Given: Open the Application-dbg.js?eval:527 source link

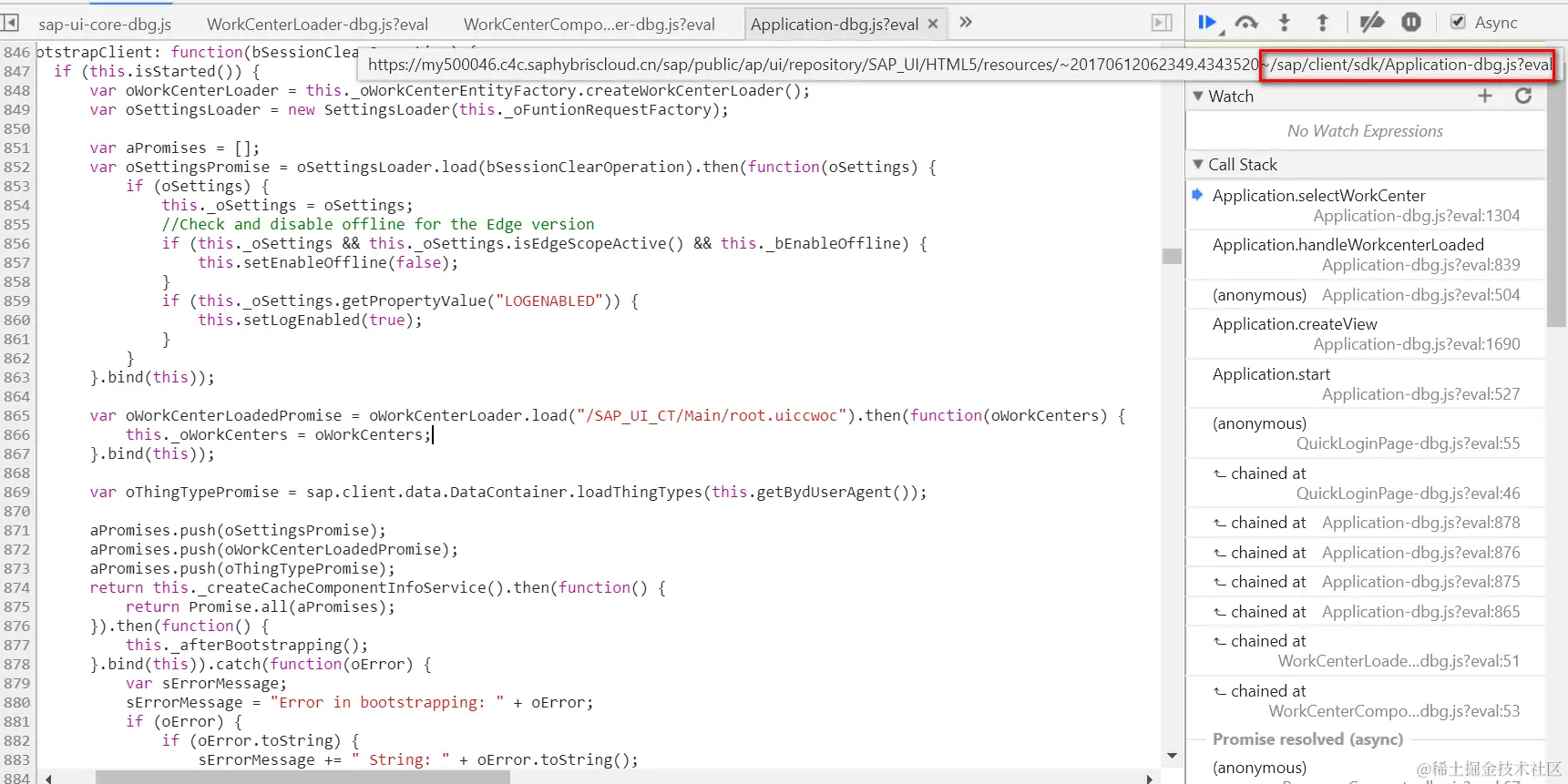Looking at the screenshot, I should coord(1421,394).
